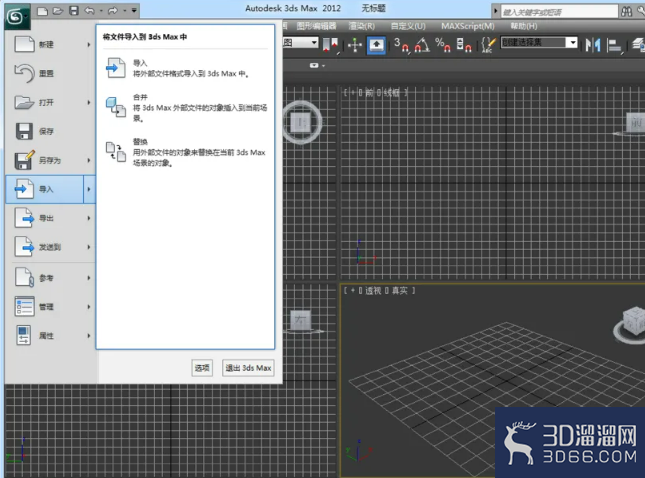Screen dimensions: 645x478
Task: Click the select and manipulate icon
Action: tap(355, 45)
